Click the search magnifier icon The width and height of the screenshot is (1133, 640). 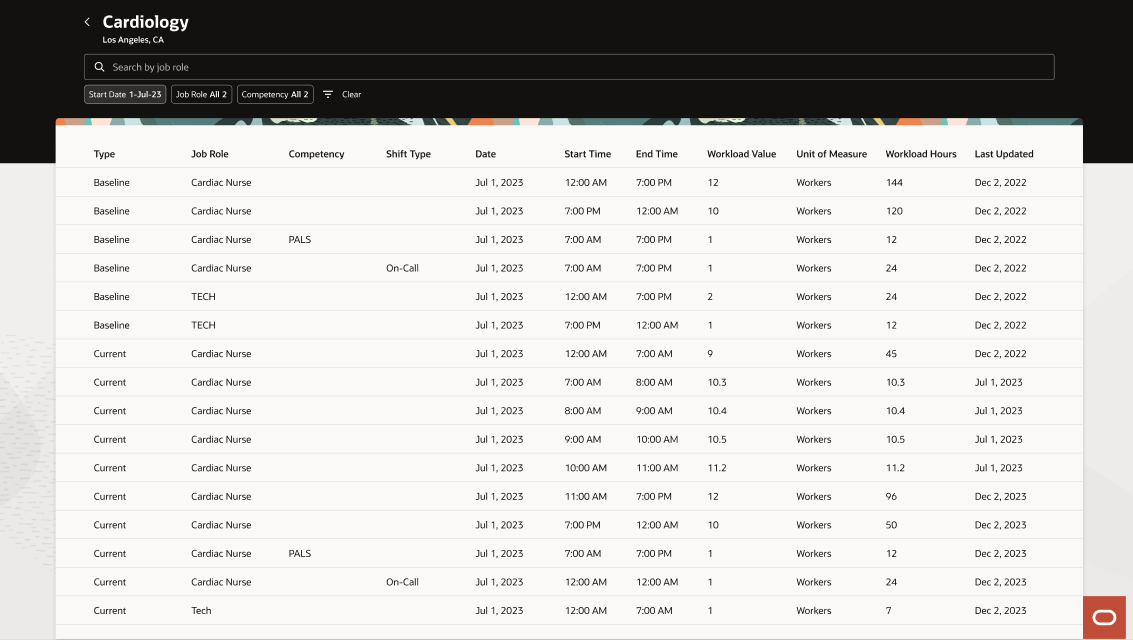[99, 66]
